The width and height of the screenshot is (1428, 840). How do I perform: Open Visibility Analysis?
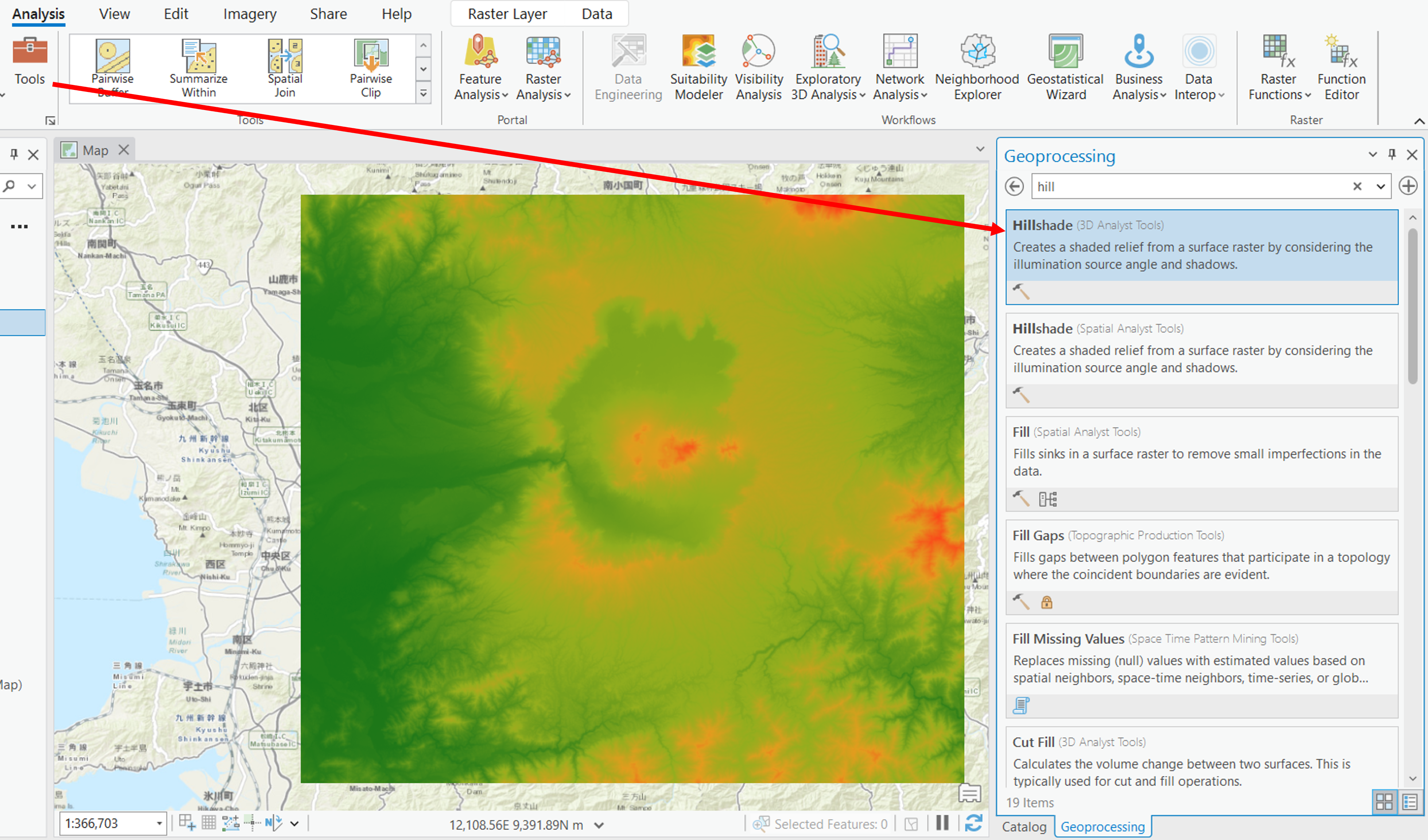(759, 68)
